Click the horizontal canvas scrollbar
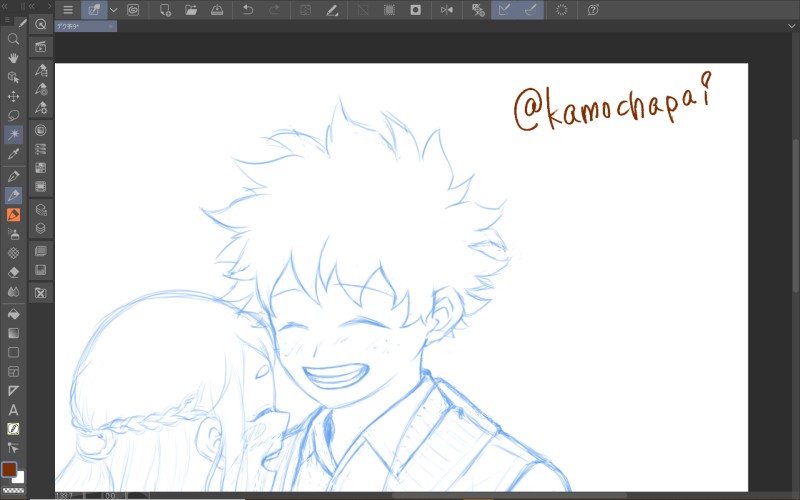The width and height of the screenshot is (800, 500). [510, 495]
